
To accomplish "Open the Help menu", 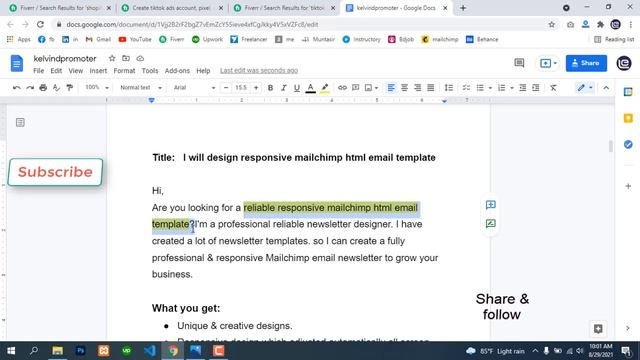I will (x=203, y=71).
